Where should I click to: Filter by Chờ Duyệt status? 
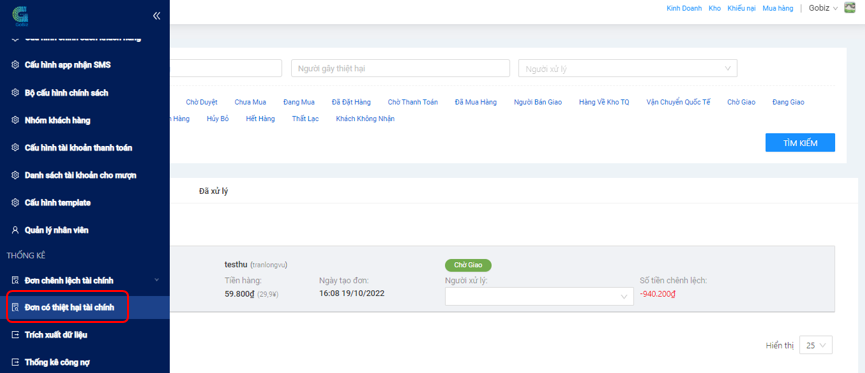point(201,102)
